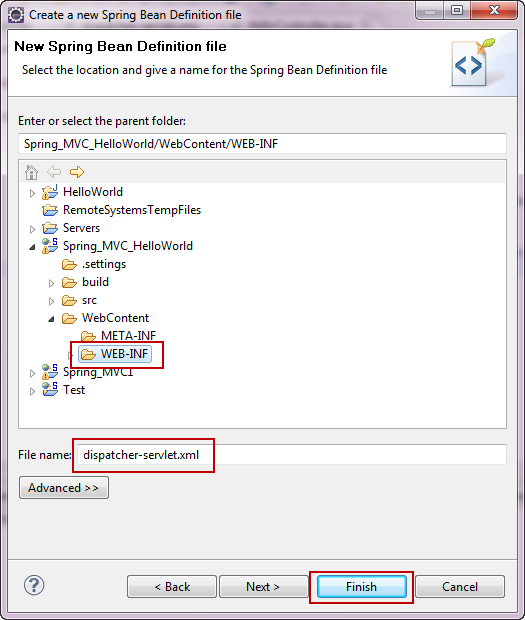Select the WEB-INF folder

click(115, 354)
